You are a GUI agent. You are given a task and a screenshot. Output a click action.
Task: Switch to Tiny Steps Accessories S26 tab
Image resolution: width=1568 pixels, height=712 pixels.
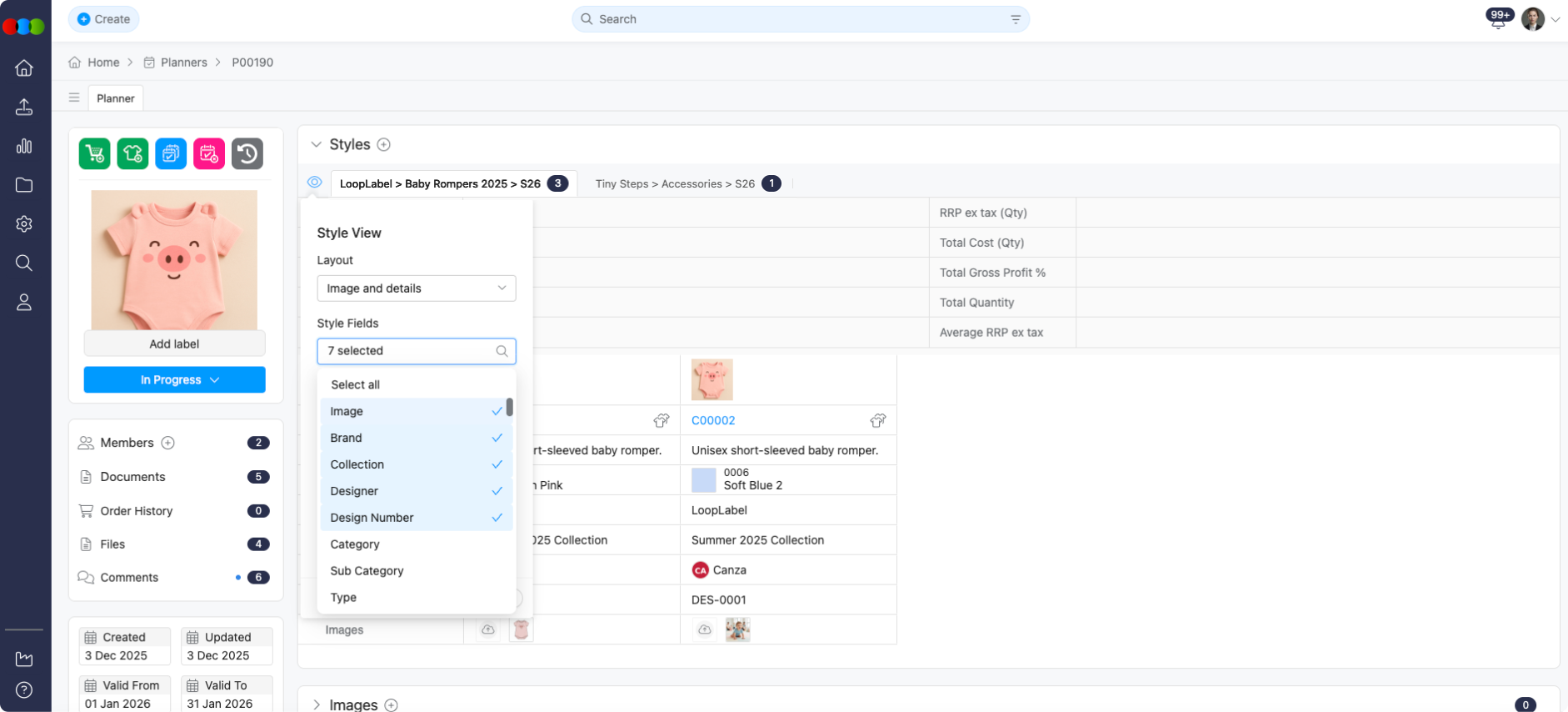tap(688, 183)
